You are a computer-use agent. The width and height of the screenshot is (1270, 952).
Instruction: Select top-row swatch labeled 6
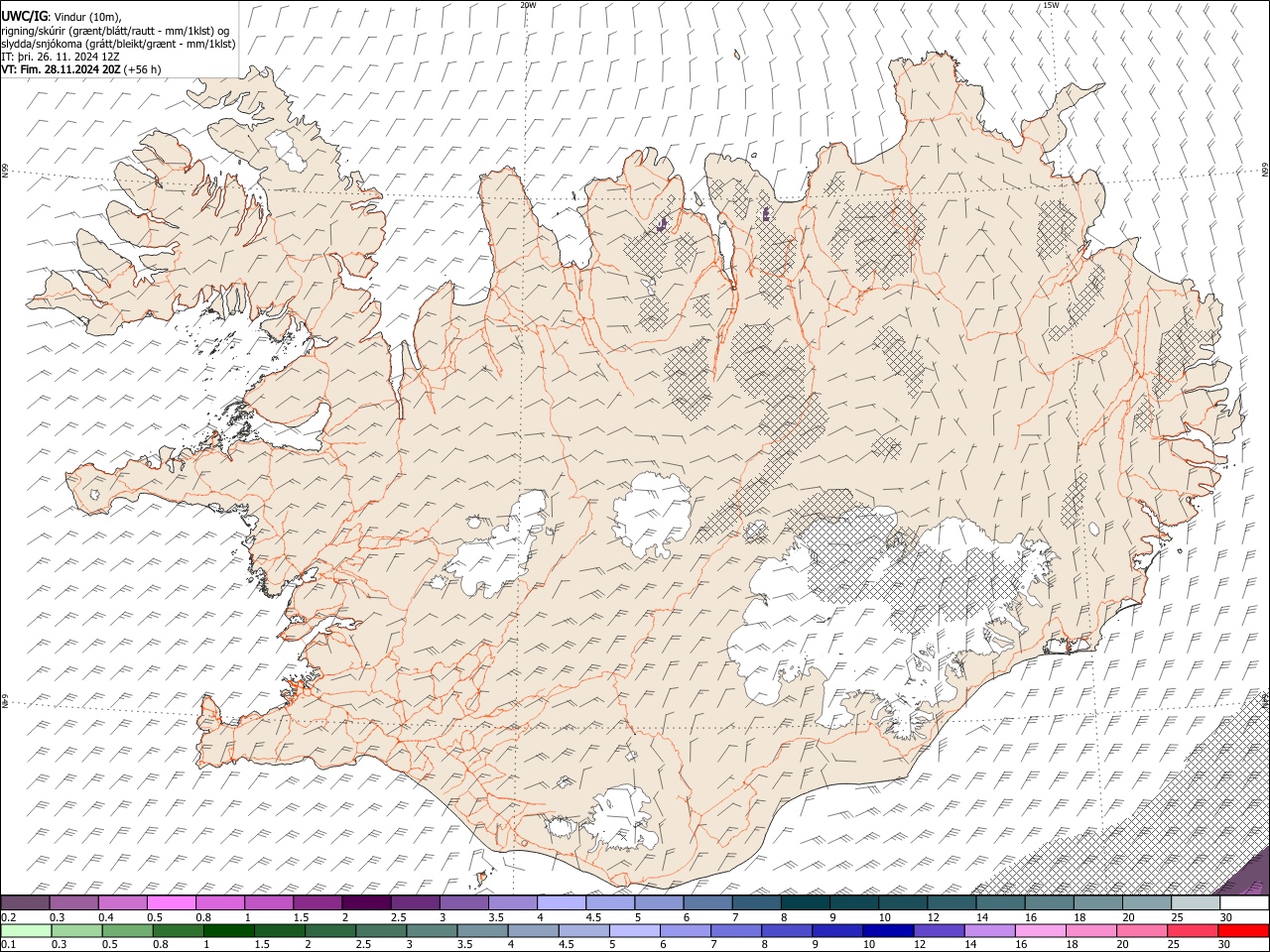tap(706, 903)
